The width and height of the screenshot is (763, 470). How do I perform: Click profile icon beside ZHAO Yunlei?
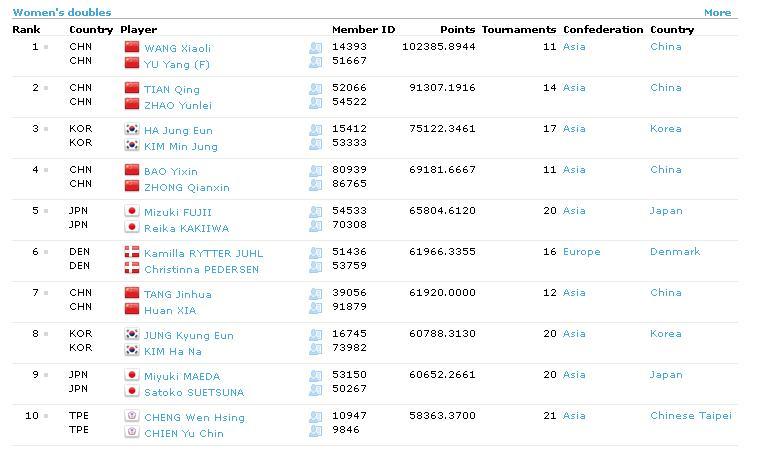(315, 103)
